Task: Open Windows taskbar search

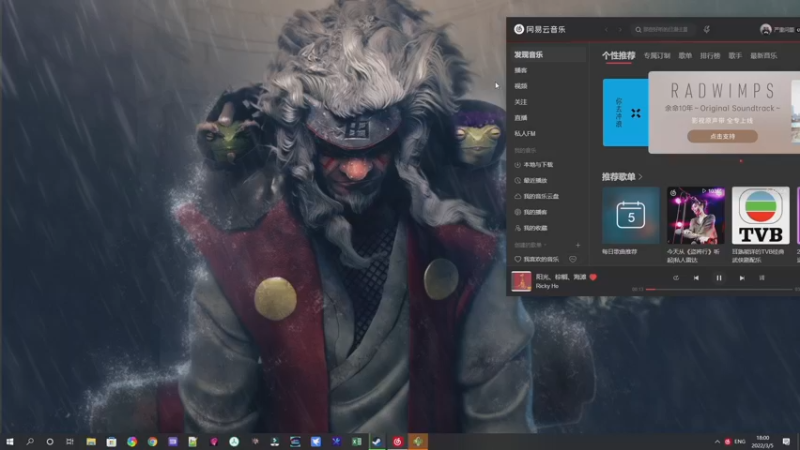Action: click(30, 442)
